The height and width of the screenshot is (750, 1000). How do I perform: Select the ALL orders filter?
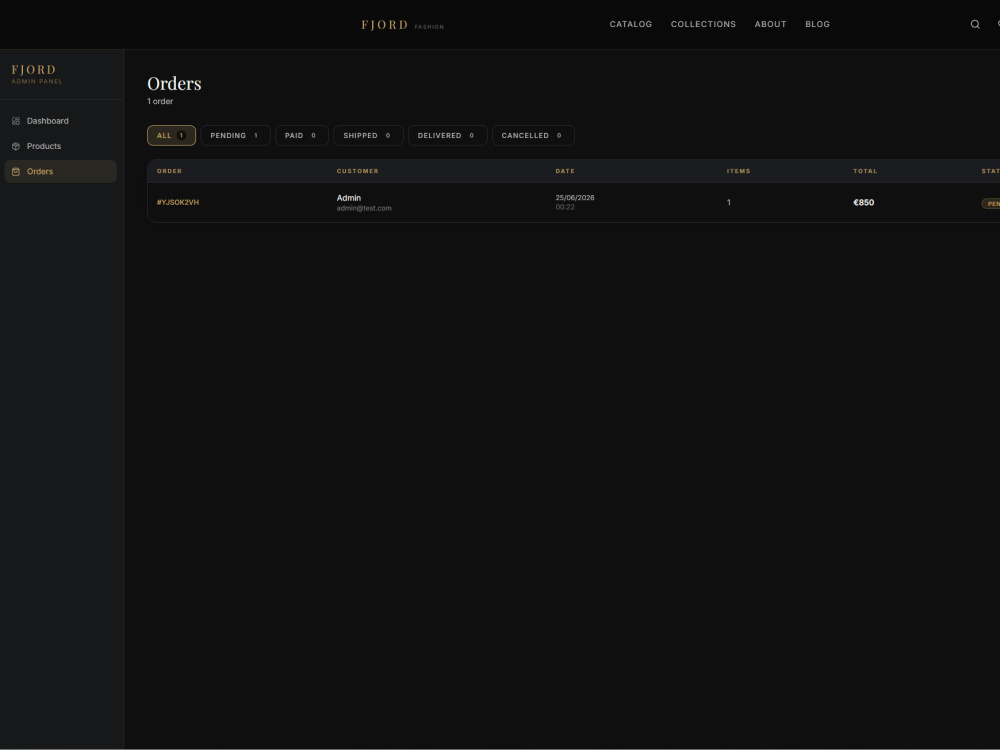coord(172,135)
